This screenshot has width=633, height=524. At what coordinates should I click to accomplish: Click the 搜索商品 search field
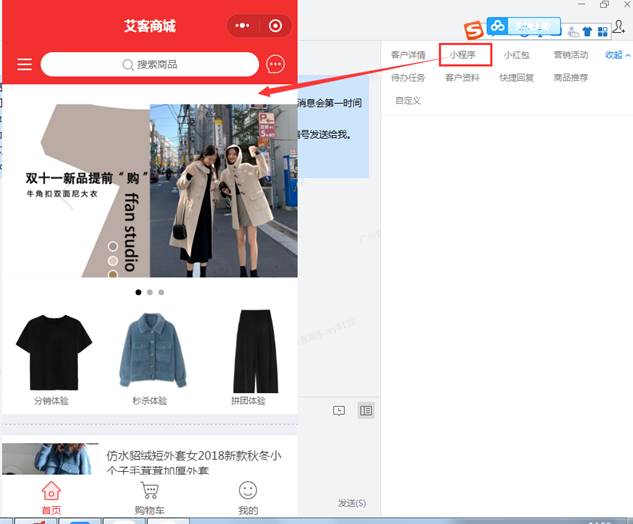[150, 65]
